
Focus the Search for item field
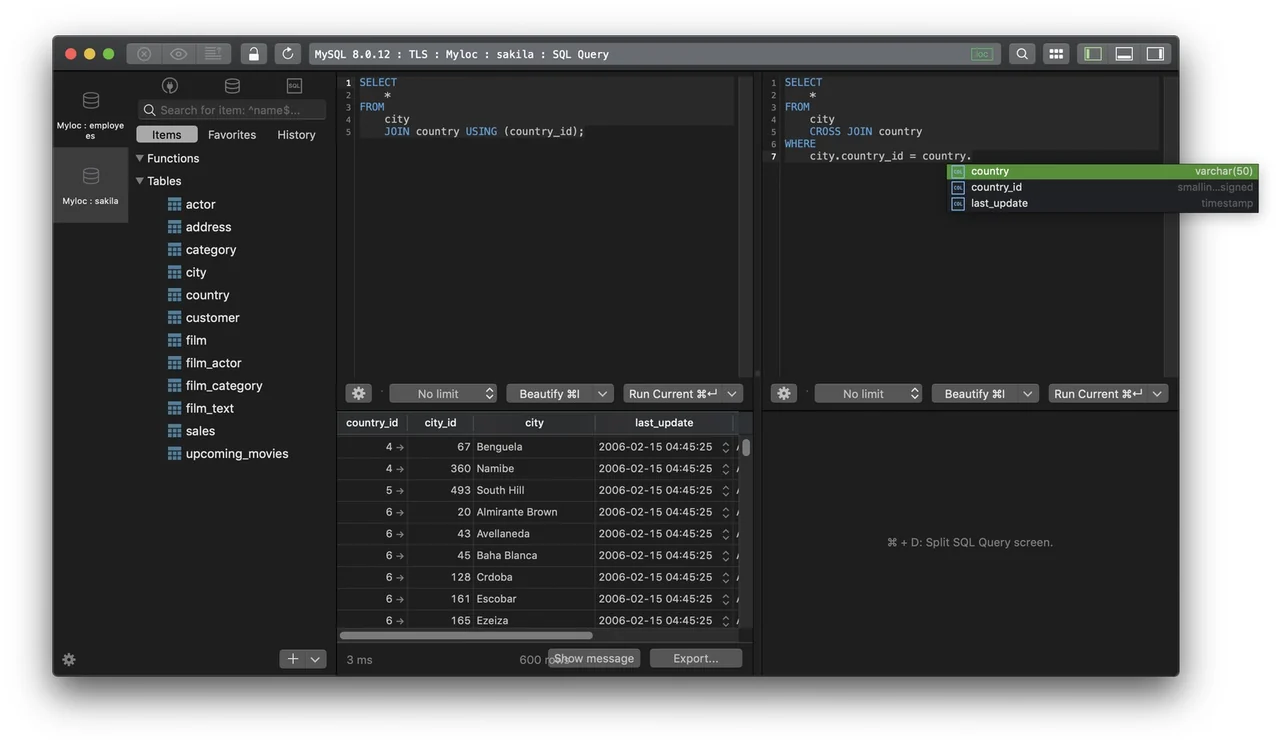(232, 110)
